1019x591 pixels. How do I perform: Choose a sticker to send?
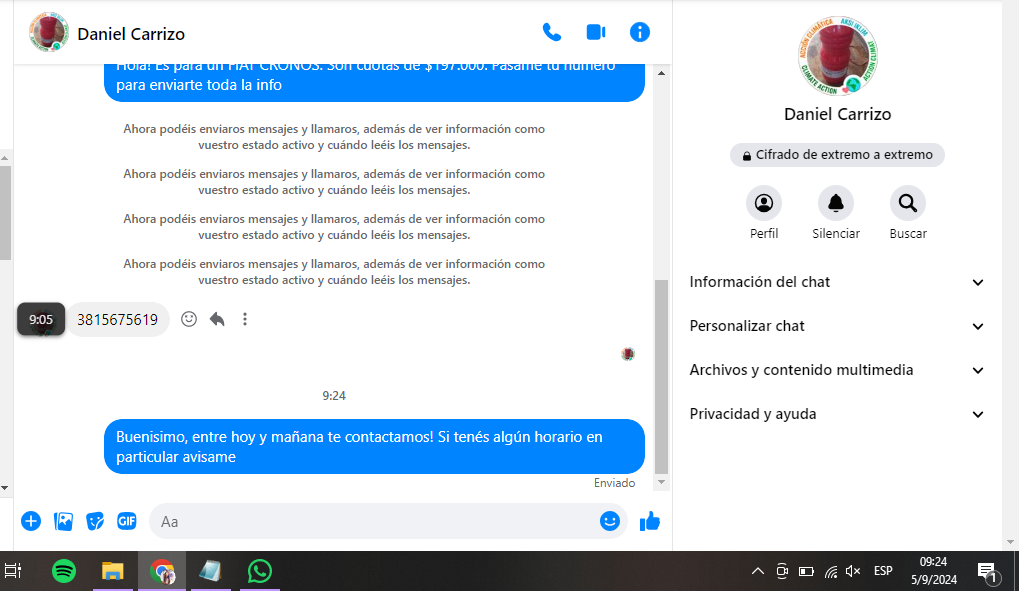pos(95,521)
